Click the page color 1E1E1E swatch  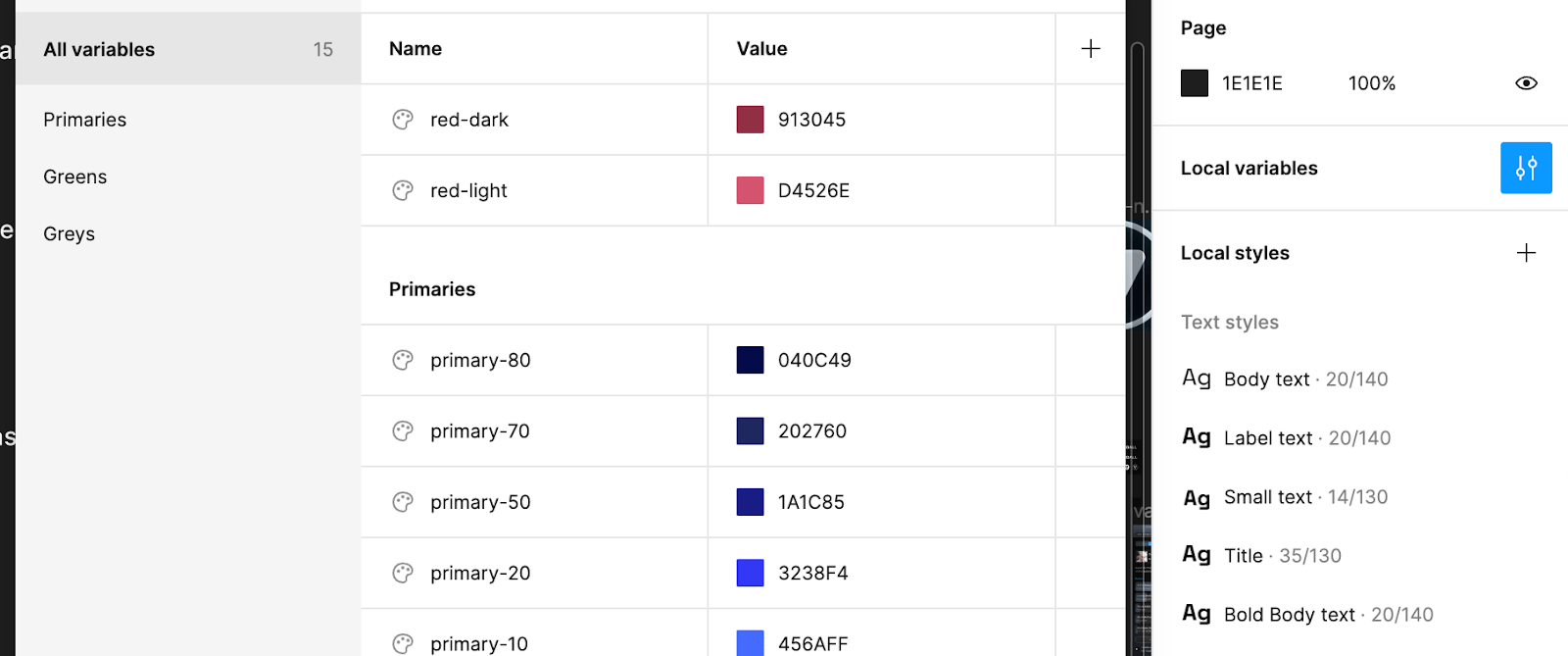[x=1195, y=83]
